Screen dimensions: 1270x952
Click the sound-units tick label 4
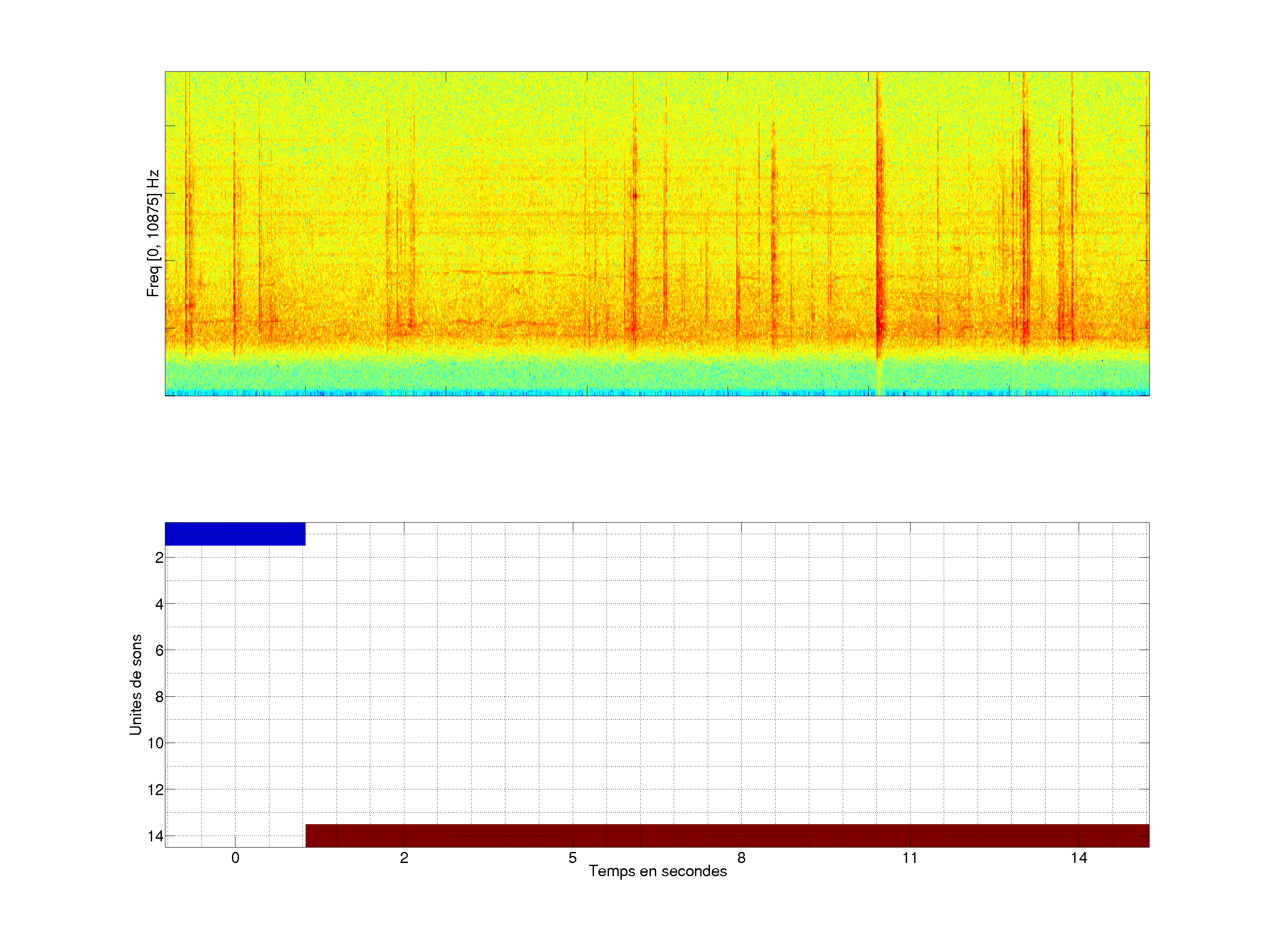click(159, 604)
